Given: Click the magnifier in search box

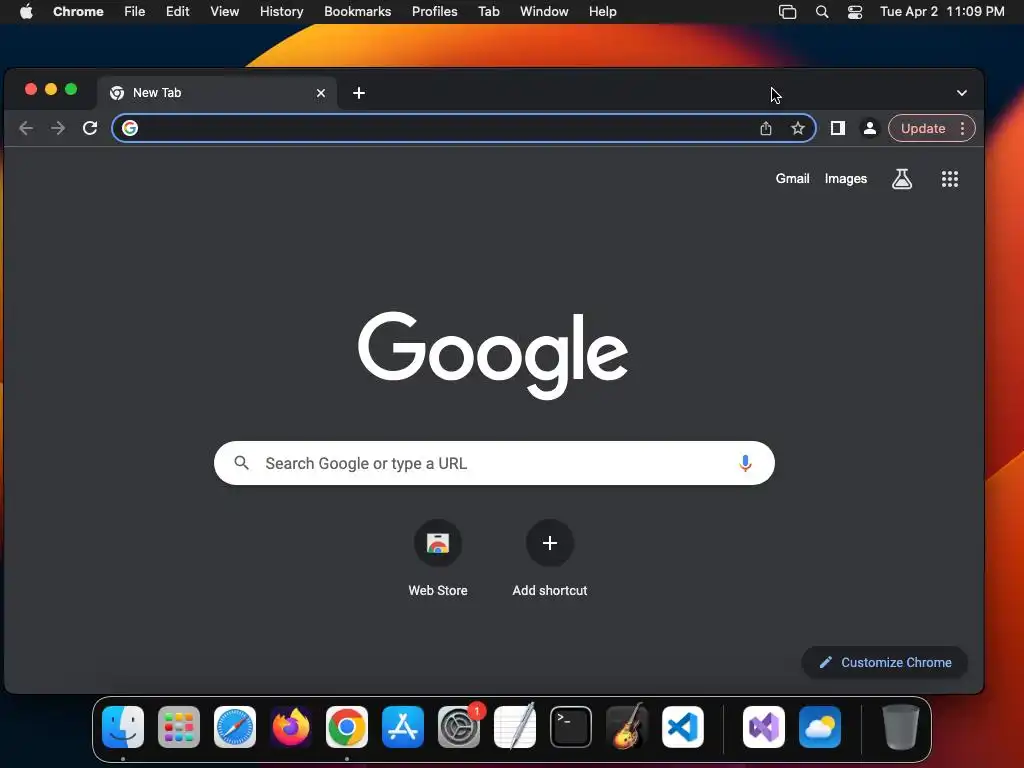Looking at the screenshot, I should click(x=242, y=463).
